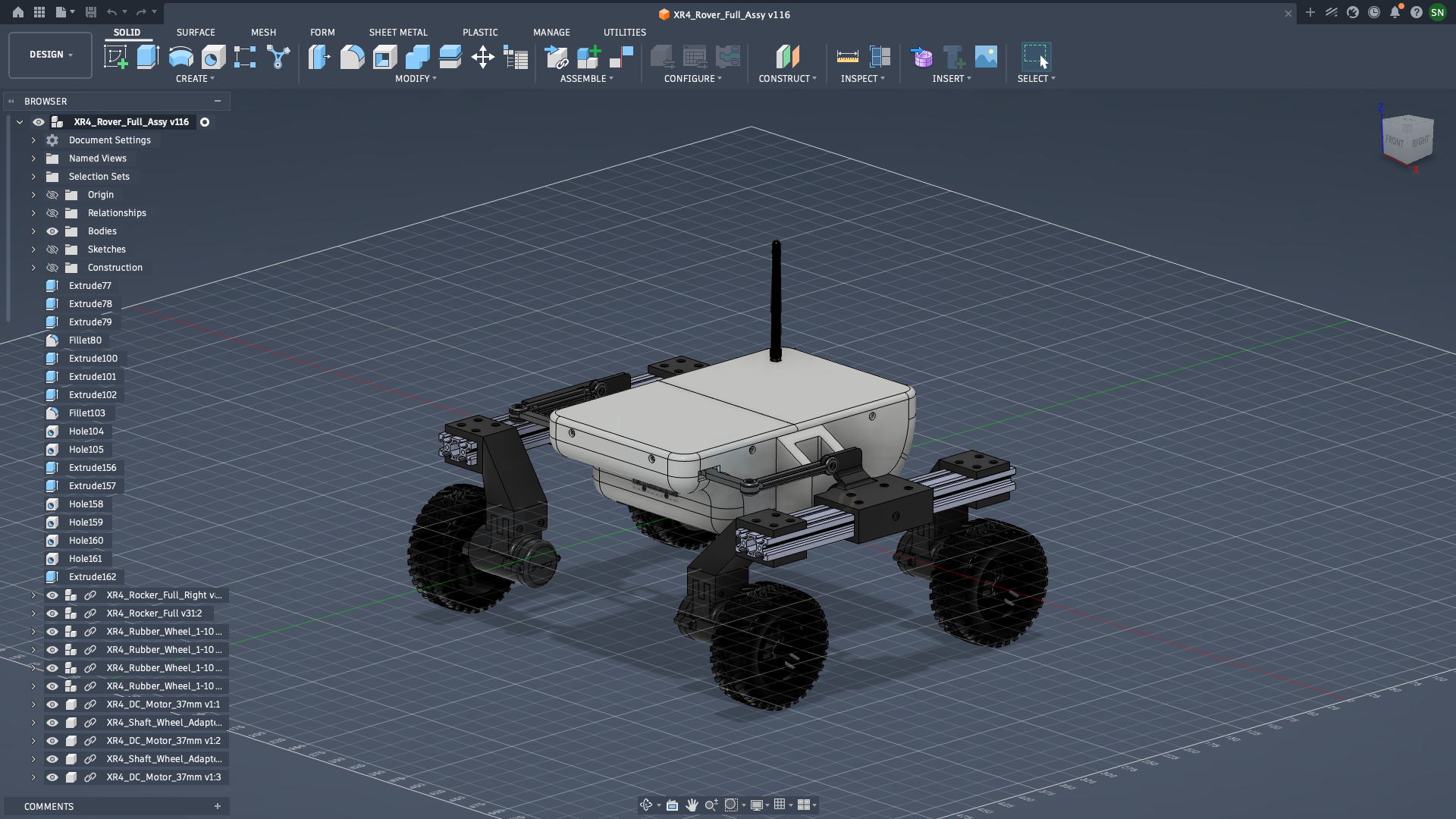Open the CREATE dropdown menu
This screenshot has width=1456, height=819.
point(195,79)
